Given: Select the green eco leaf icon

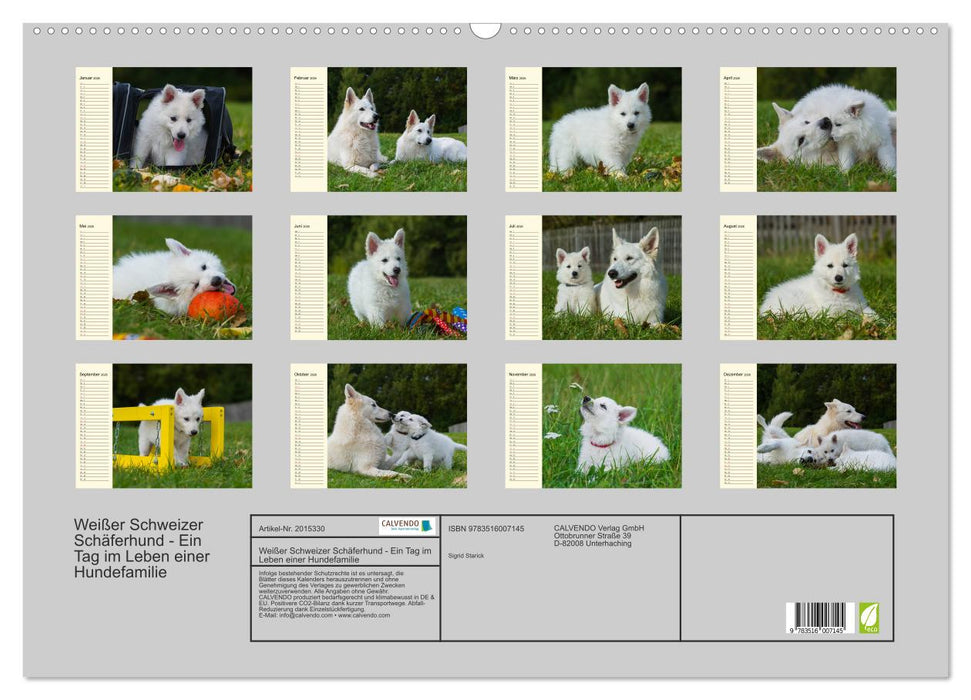Looking at the screenshot, I should pyautogui.click(x=869, y=617).
